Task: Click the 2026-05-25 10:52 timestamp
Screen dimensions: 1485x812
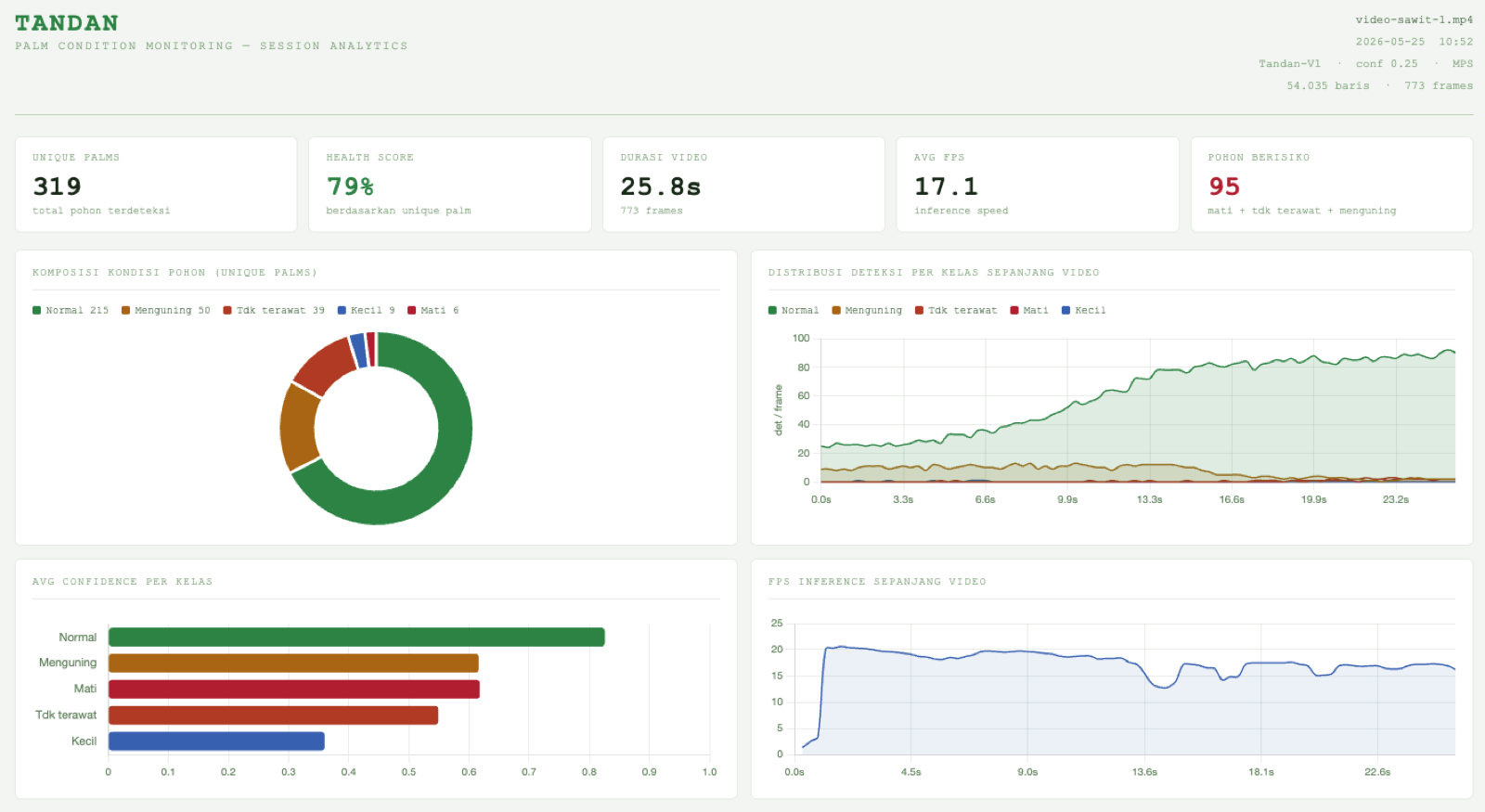Action: (1414, 42)
